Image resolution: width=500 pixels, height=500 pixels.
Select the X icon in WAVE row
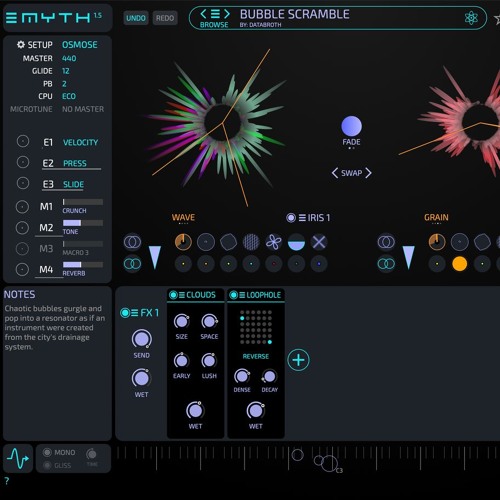pos(319,242)
